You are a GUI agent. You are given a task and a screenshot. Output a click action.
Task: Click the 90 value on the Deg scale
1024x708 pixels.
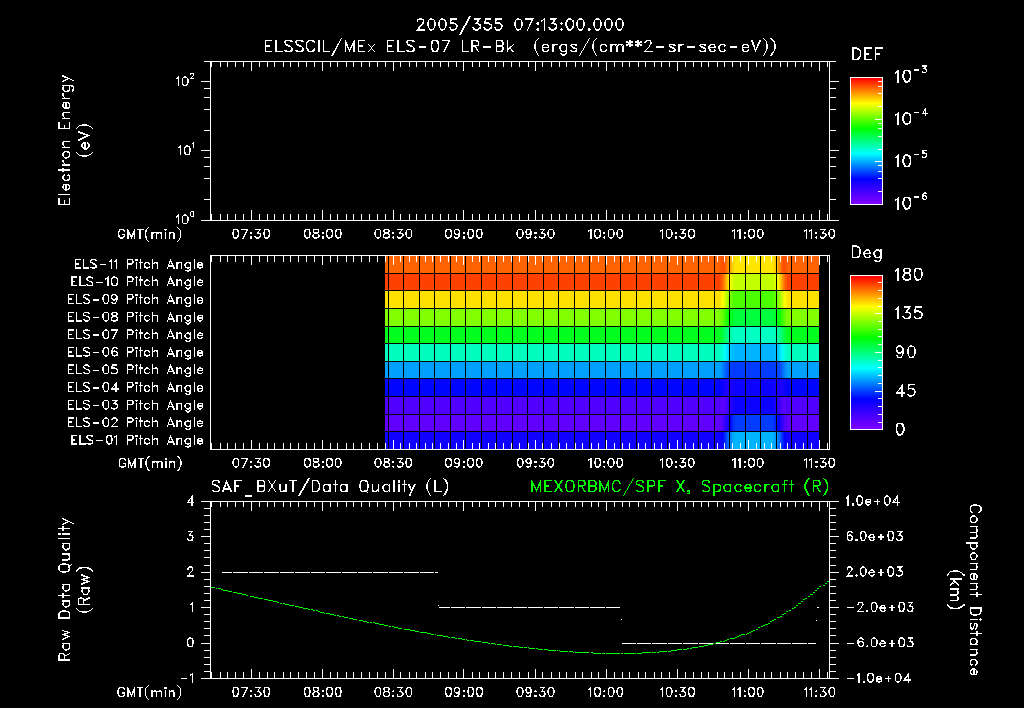point(905,352)
